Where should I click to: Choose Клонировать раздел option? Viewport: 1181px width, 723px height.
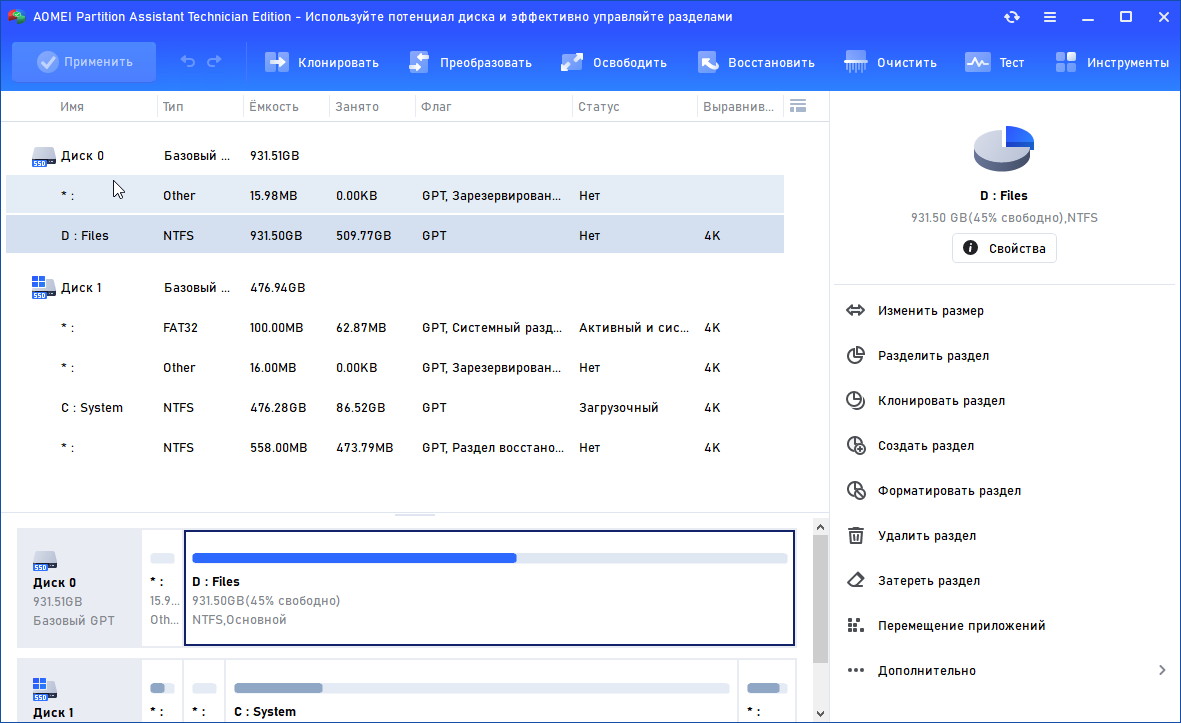click(941, 401)
